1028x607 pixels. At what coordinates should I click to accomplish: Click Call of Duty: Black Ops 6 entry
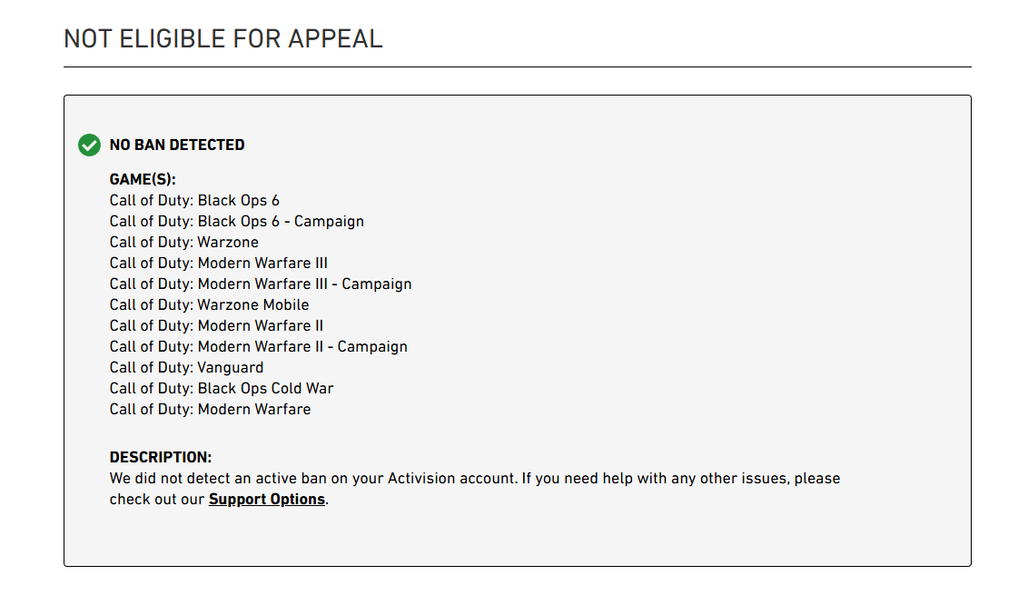click(194, 201)
